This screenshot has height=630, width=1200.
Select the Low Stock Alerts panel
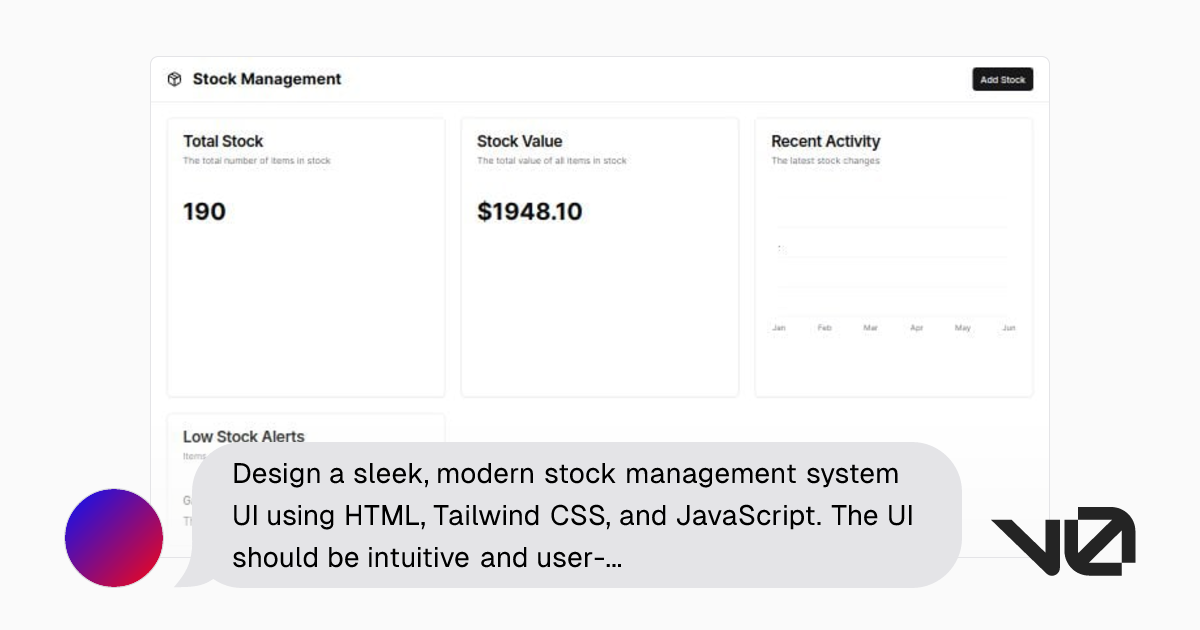(x=243, y=437)
